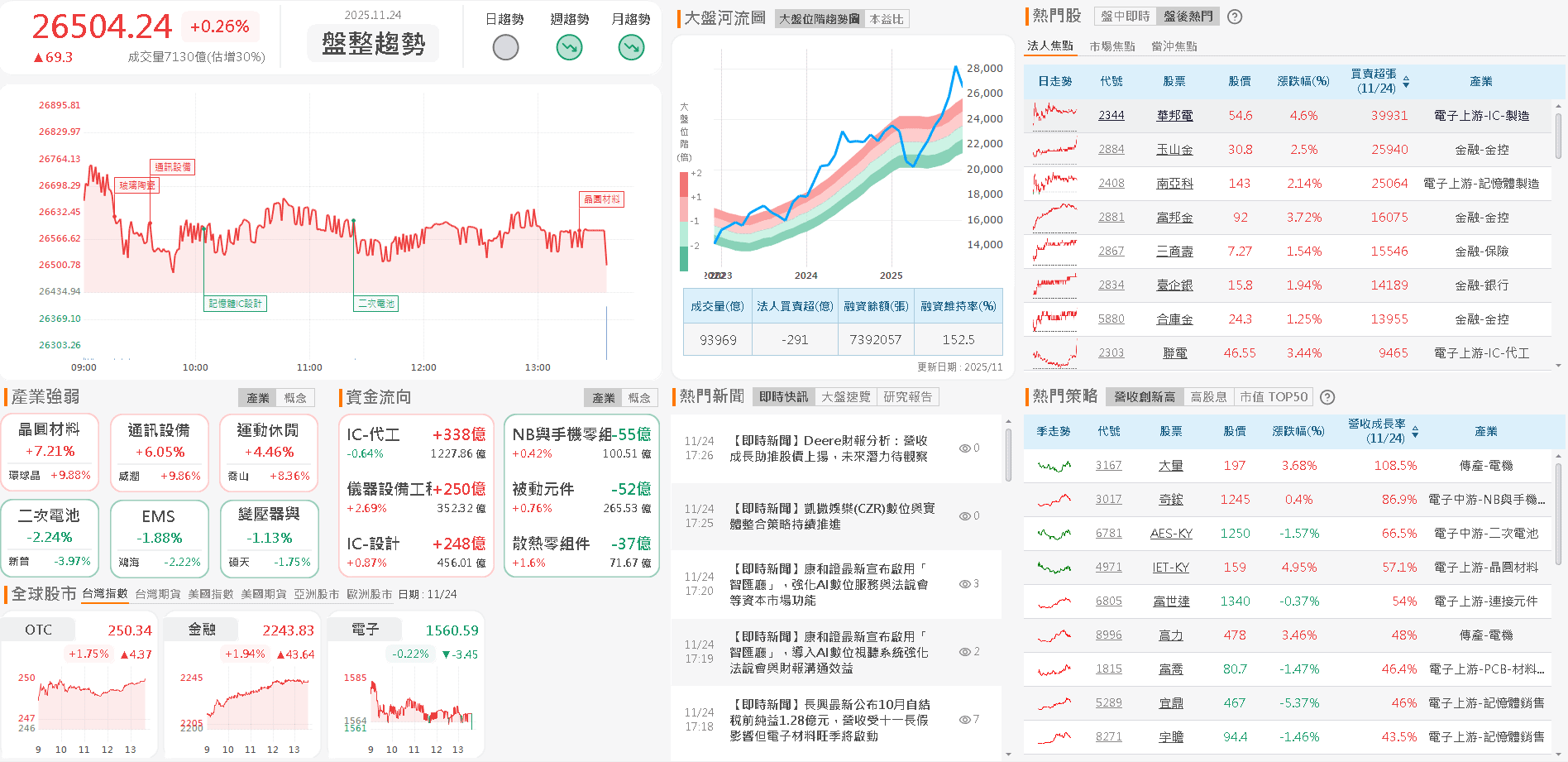This screenshot has width=1568, height=762.
Task: Toggle 概念 view in the 產業強弱 panel
Action: (296, 397)
